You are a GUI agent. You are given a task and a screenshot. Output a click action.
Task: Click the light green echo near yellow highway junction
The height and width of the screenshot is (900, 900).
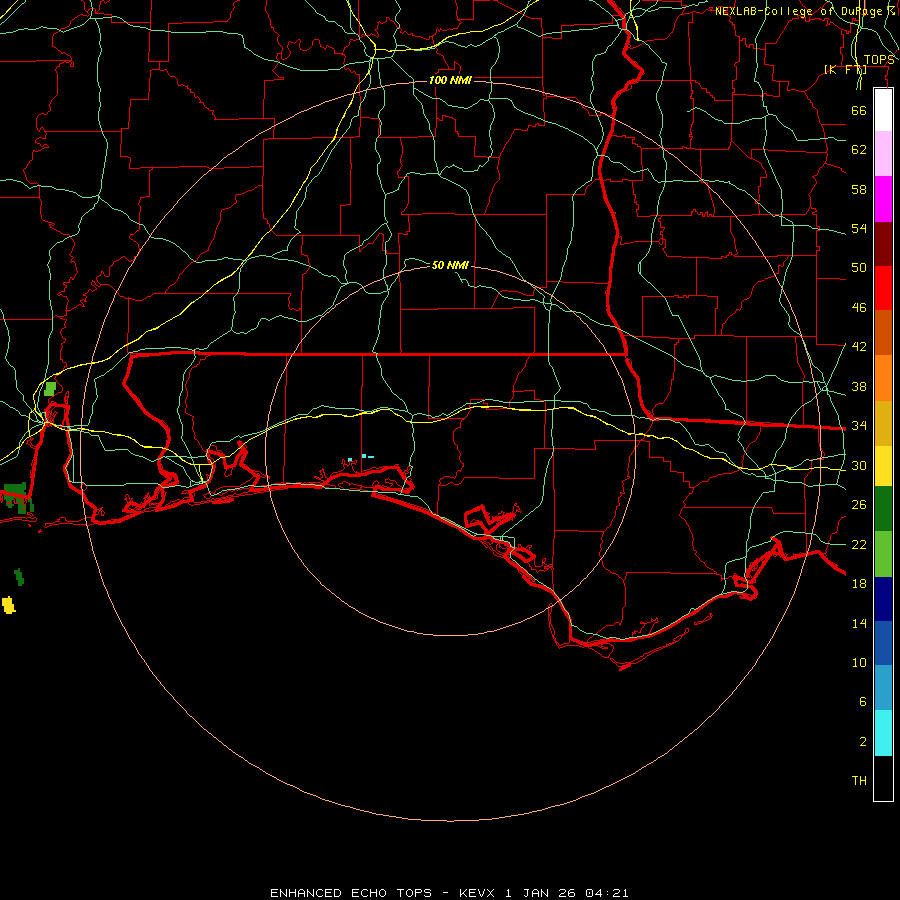(50, 389)
